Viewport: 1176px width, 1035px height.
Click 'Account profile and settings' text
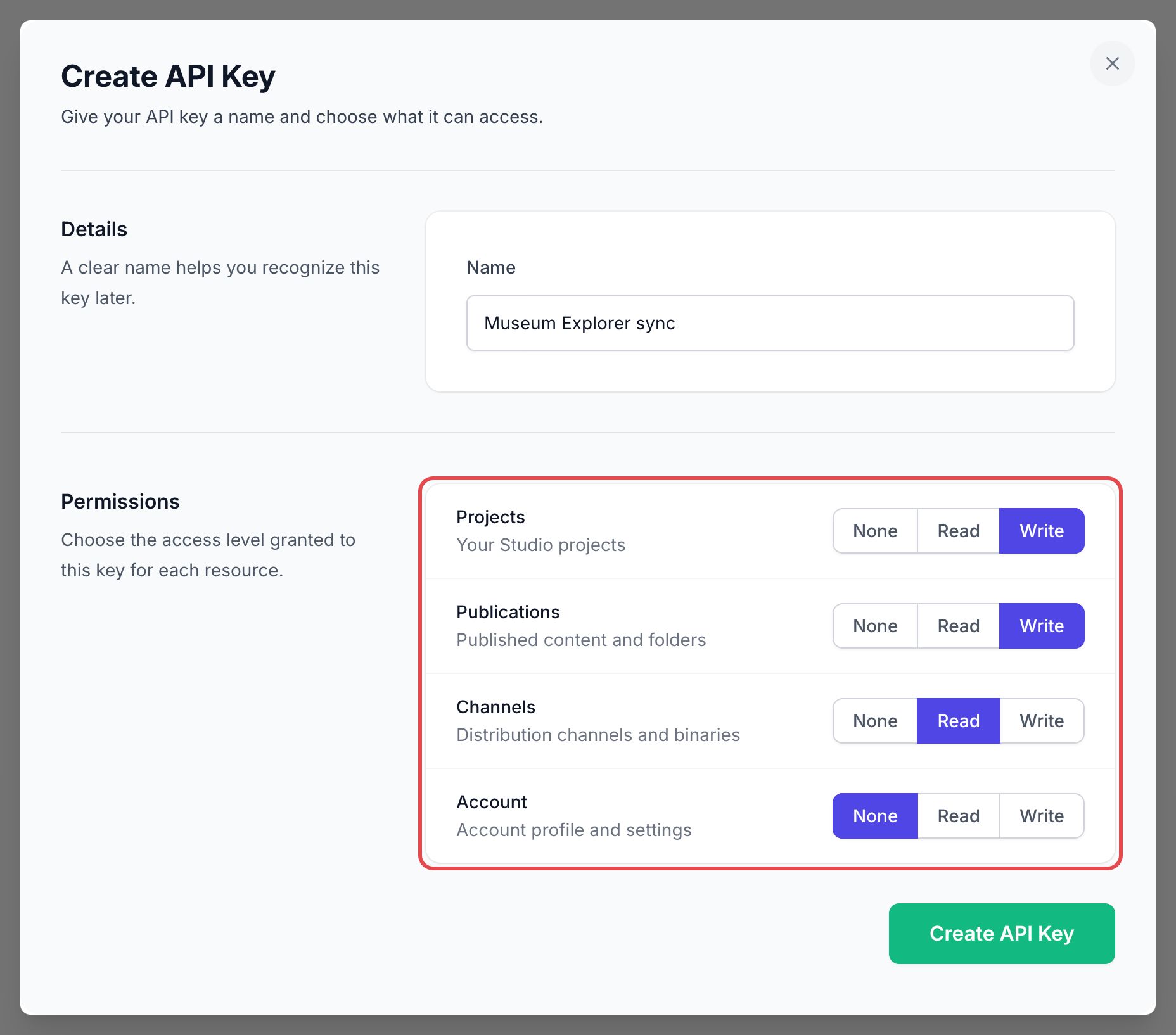[x=574, y=830]
